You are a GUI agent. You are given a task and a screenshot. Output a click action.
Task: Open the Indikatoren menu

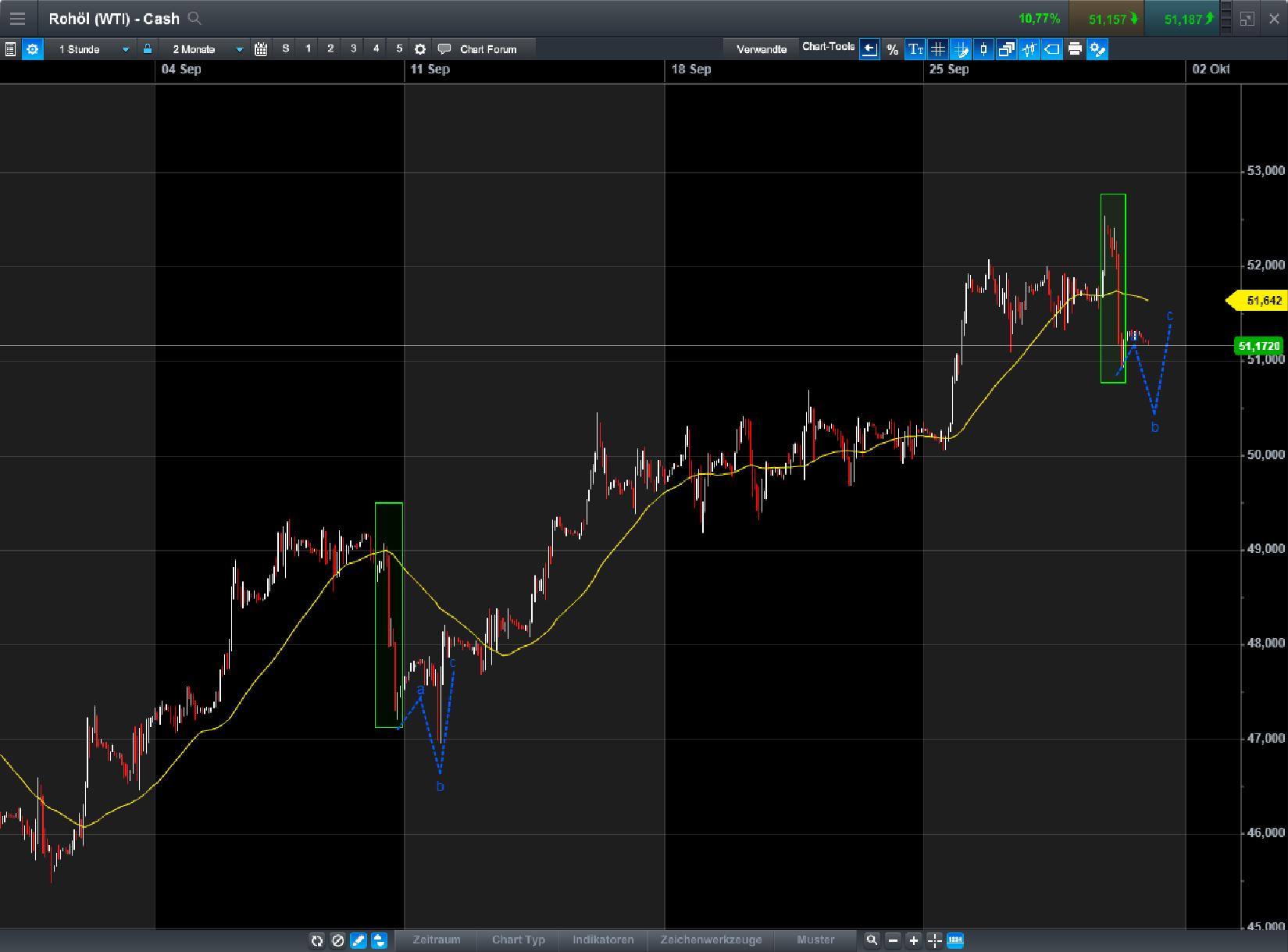(602, 940)
